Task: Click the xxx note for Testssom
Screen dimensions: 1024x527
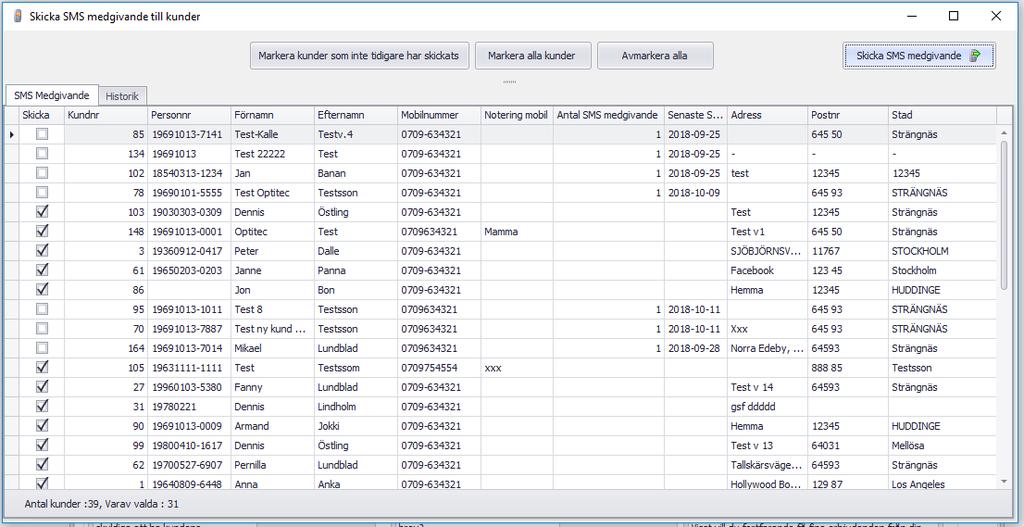Action: [x=517, y=368]
